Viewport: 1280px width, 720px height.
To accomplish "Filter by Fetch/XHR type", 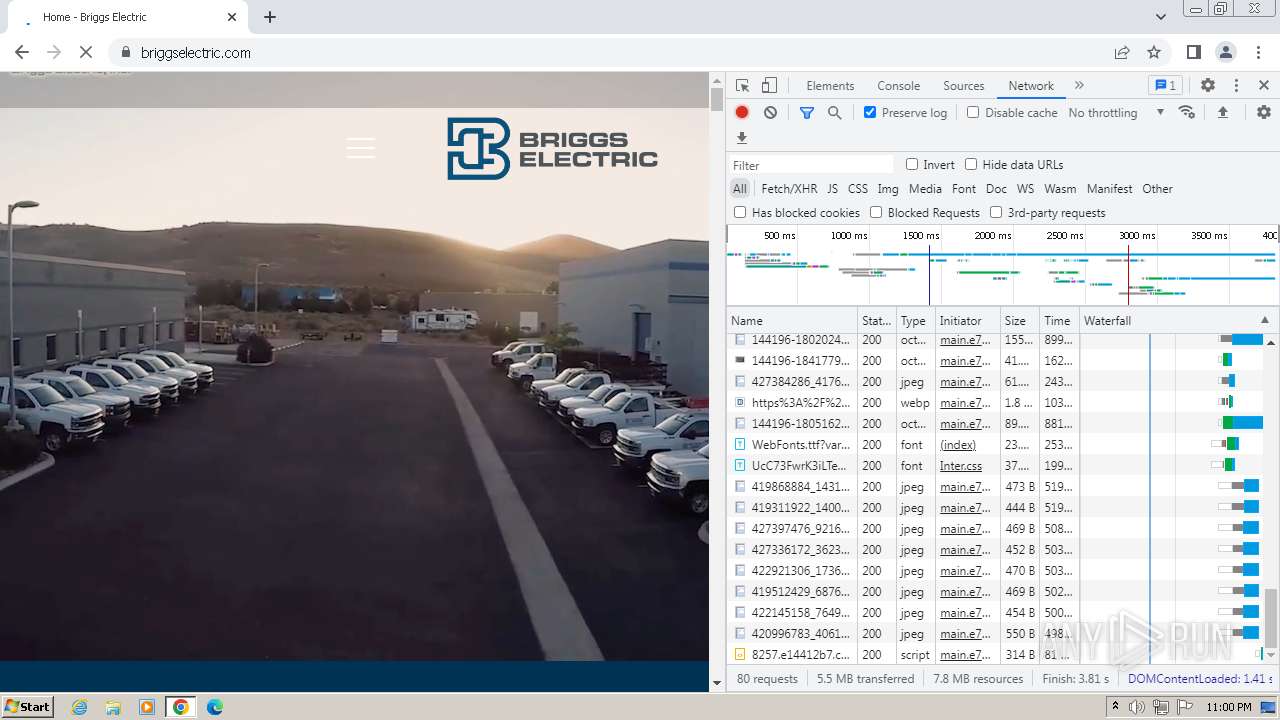I will click(x=789, y=189).
